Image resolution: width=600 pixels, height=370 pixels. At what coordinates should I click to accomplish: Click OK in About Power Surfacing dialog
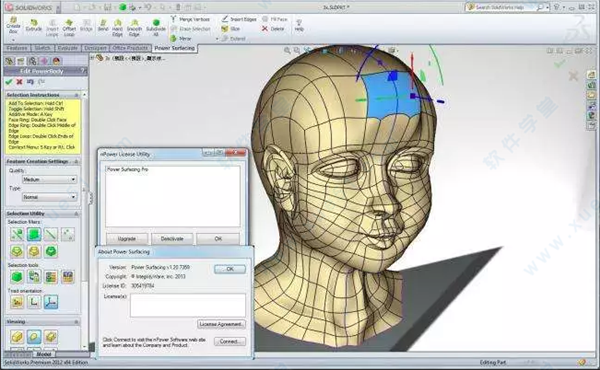[230, 269]
